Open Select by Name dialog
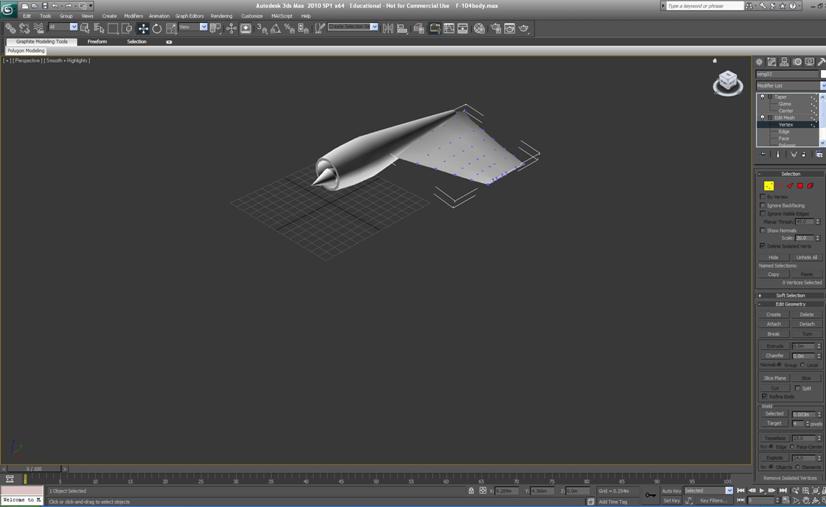 [99, 28]
